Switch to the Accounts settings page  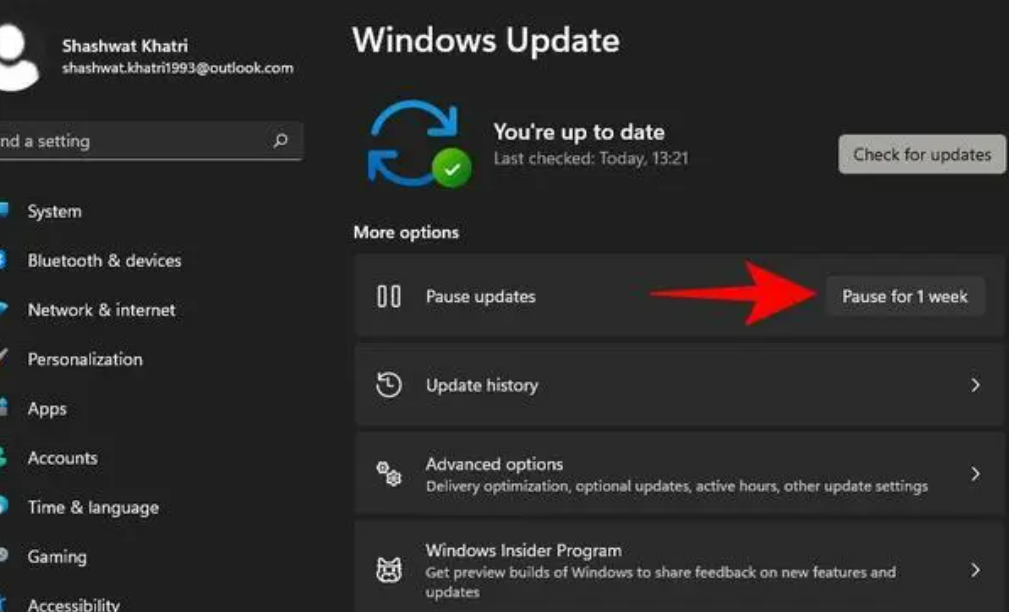coord(62,458)
